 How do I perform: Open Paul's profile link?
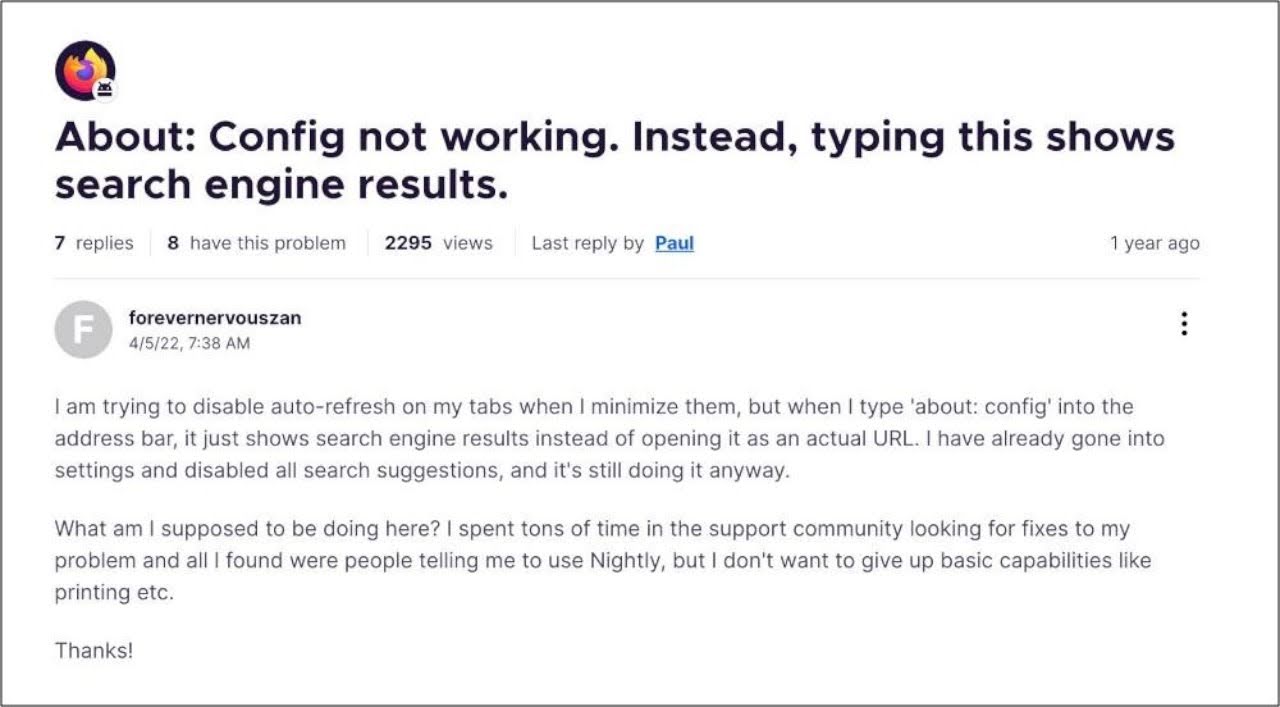point(674,243)
